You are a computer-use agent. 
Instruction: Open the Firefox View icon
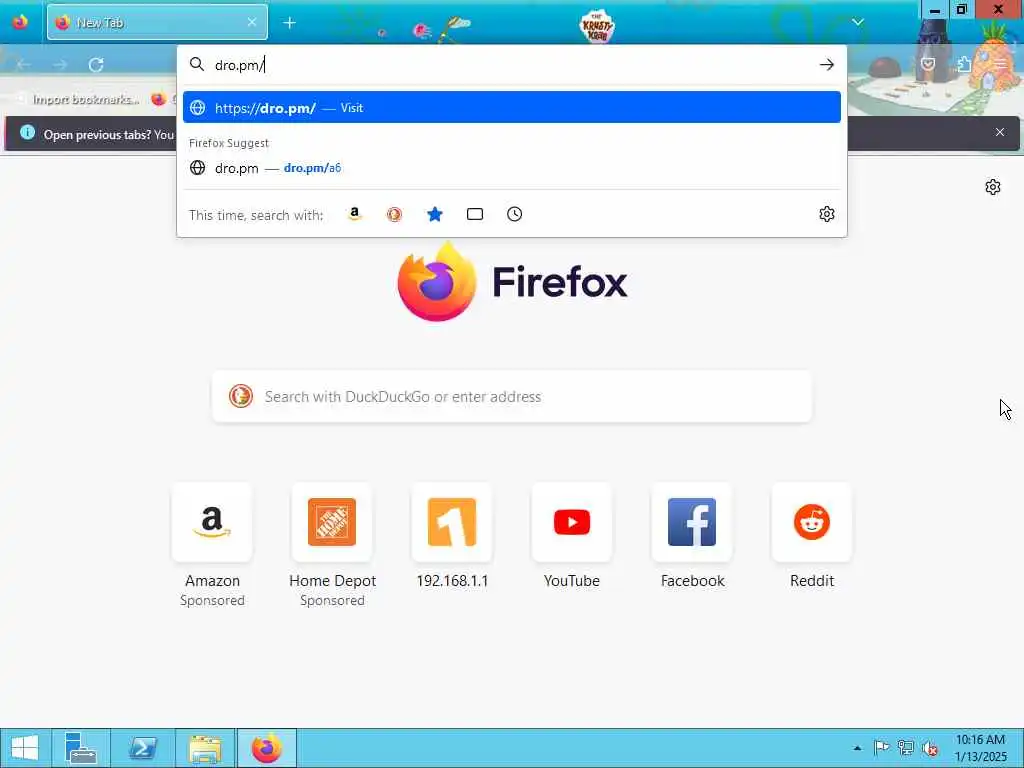click(x=20, y=22)
